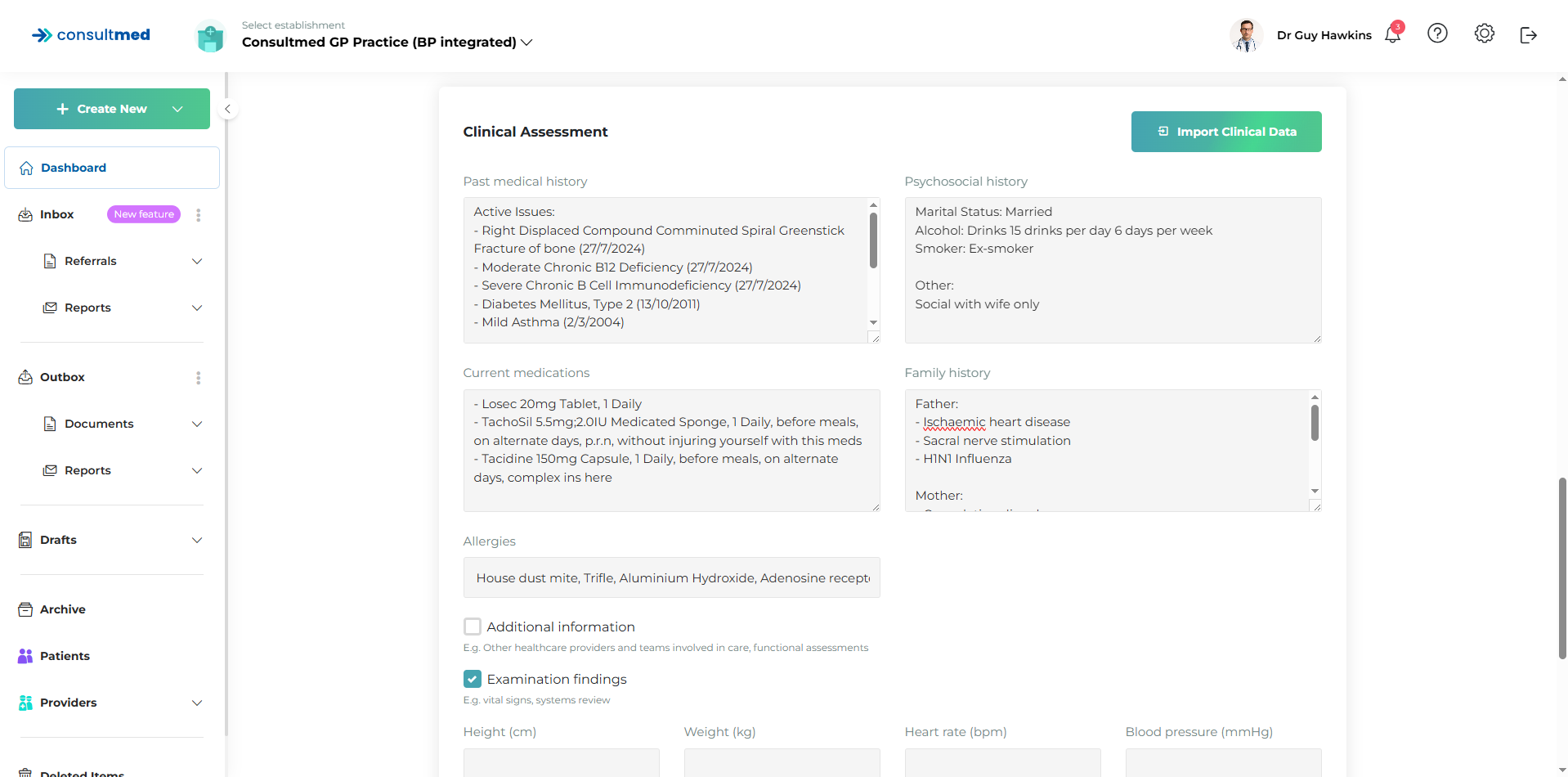Enable the Additional information checkbox

473,627
